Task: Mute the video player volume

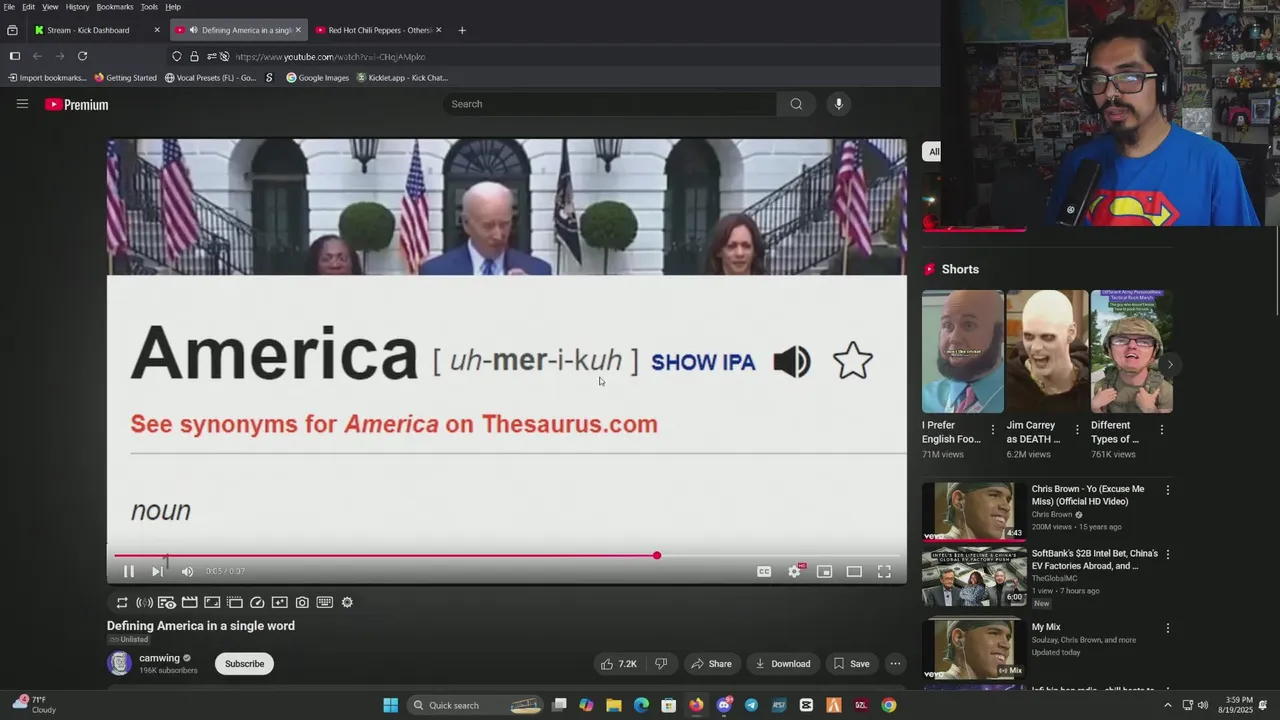Action: click(x=187, y=571)
